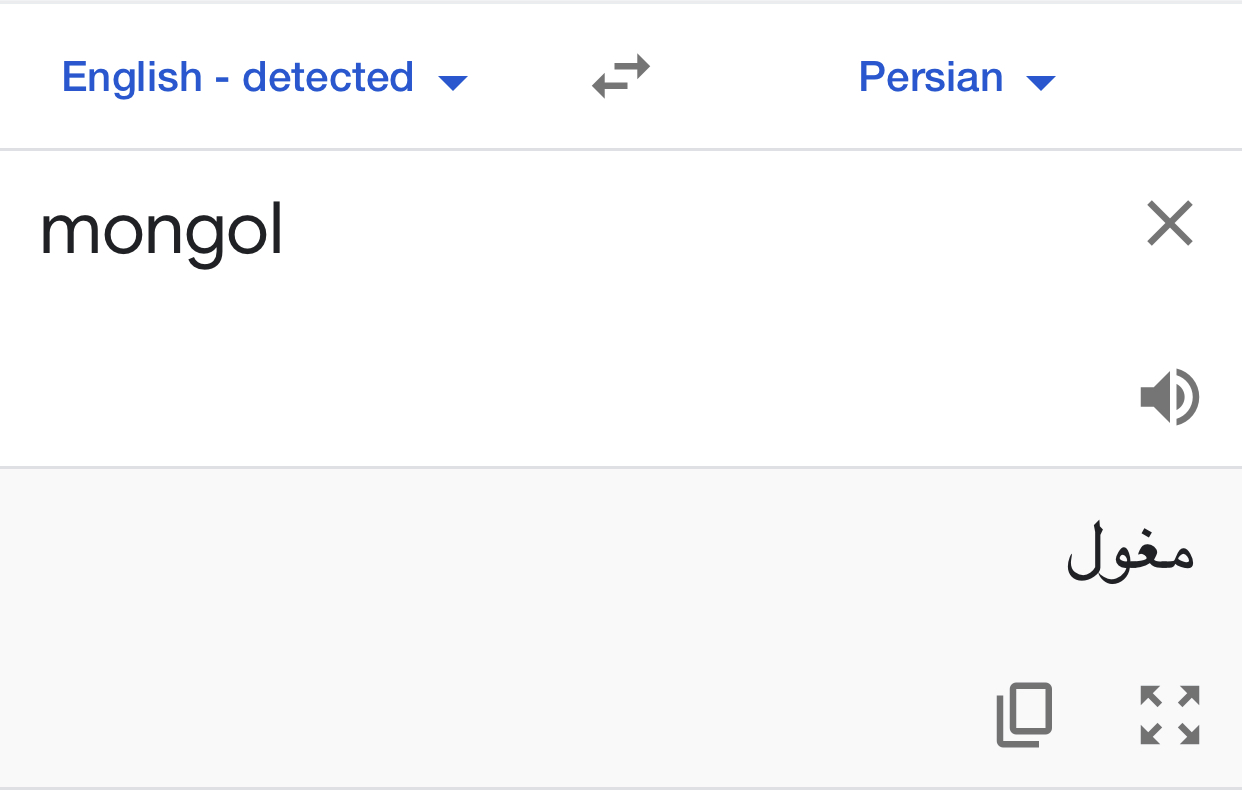The height and width of the screenshot is (804, 1242).
Task: Listen to the pronunciation of mongol
Action: pyautogui.click(x=1169, y=397)
